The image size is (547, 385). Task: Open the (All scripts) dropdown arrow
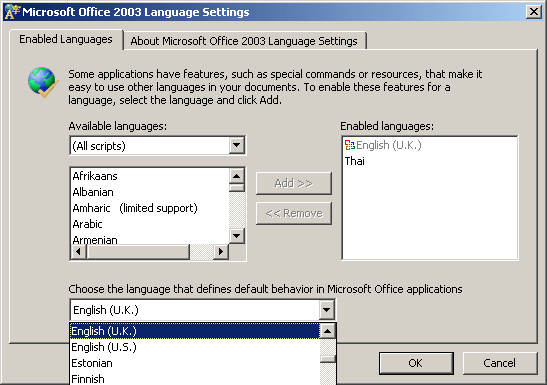point(237,145)
